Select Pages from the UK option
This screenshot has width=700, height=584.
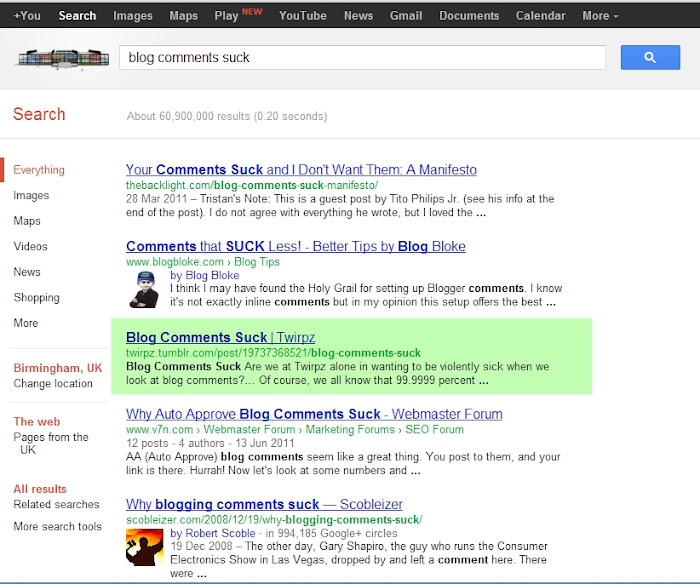[x=51, y=443]
